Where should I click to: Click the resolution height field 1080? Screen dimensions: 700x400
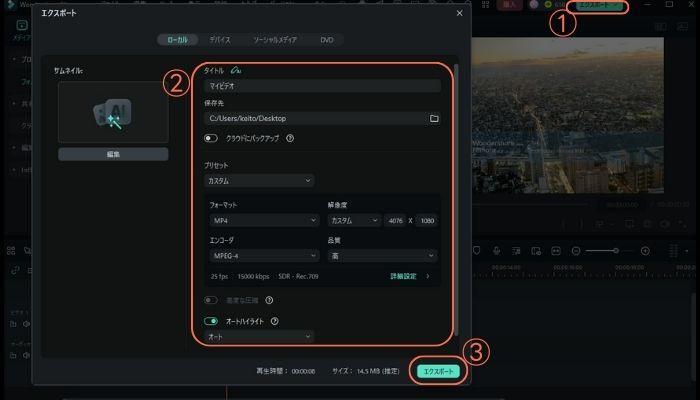tap(427, 221)
